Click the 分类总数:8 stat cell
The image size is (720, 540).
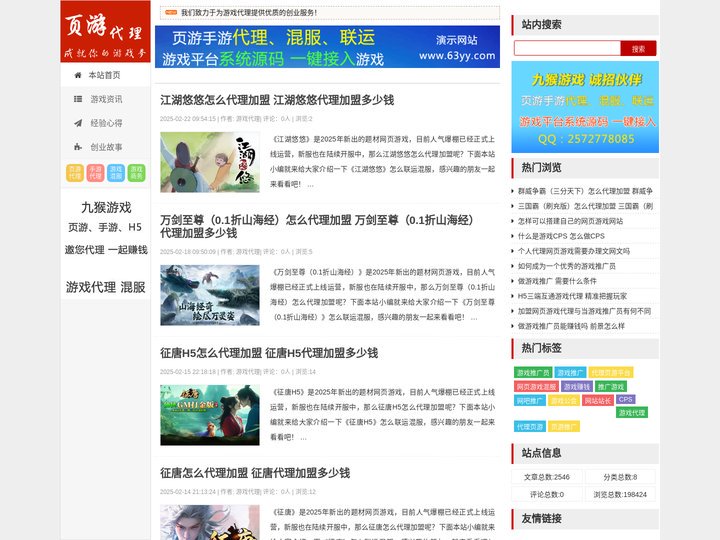pos(620,477)
